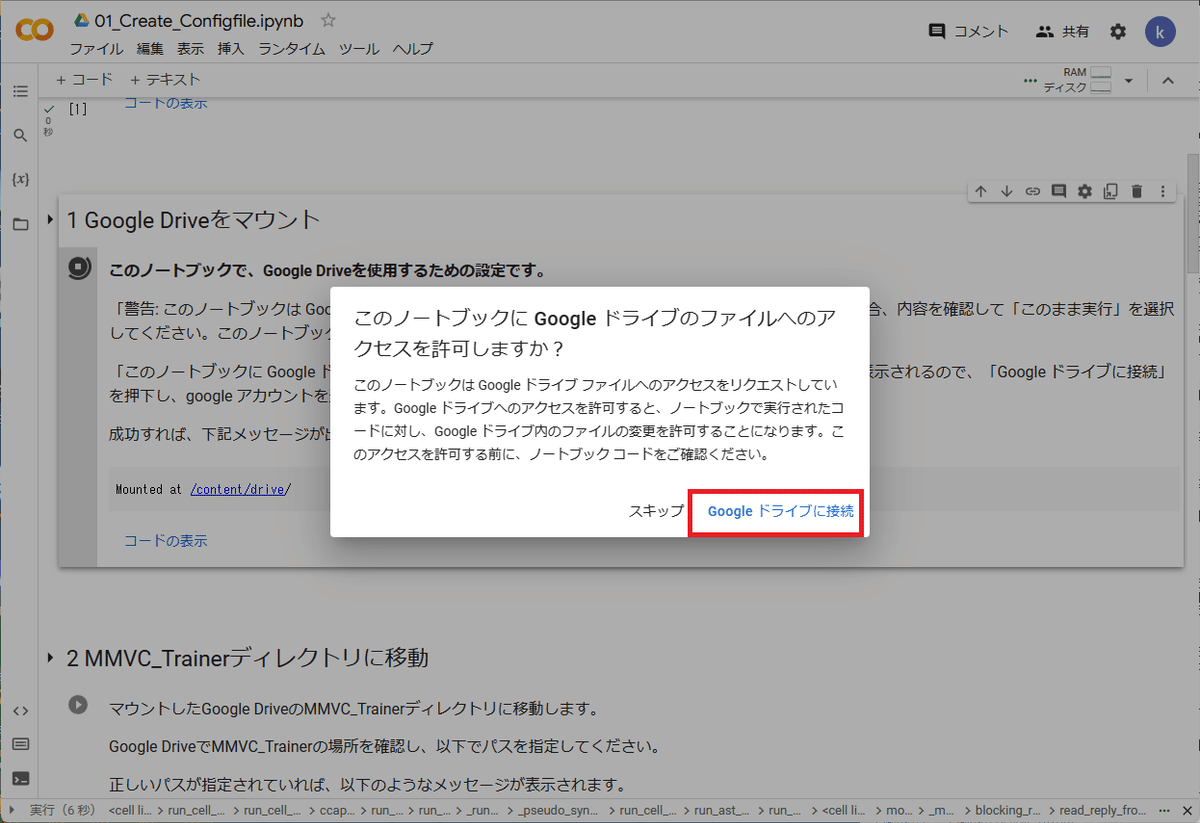Open the table of contents sidebar
The image size is (1200, 823).
click(x=20, y=91)
